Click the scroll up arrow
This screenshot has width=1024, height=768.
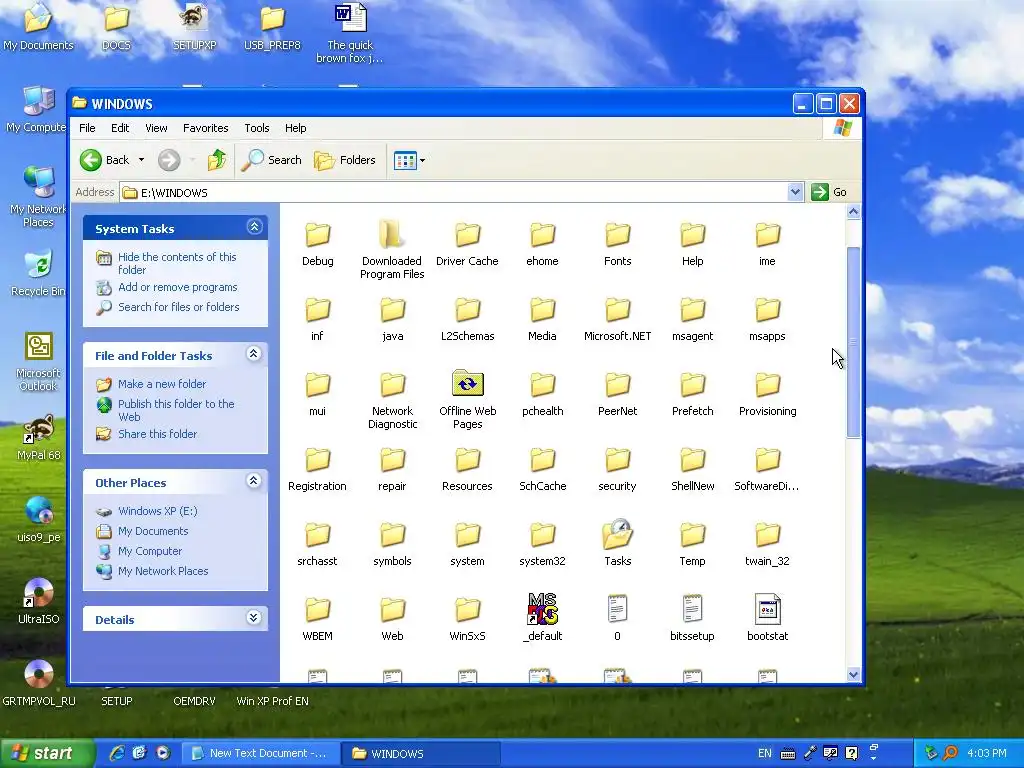pyautogui.click(x=853, y=212)
